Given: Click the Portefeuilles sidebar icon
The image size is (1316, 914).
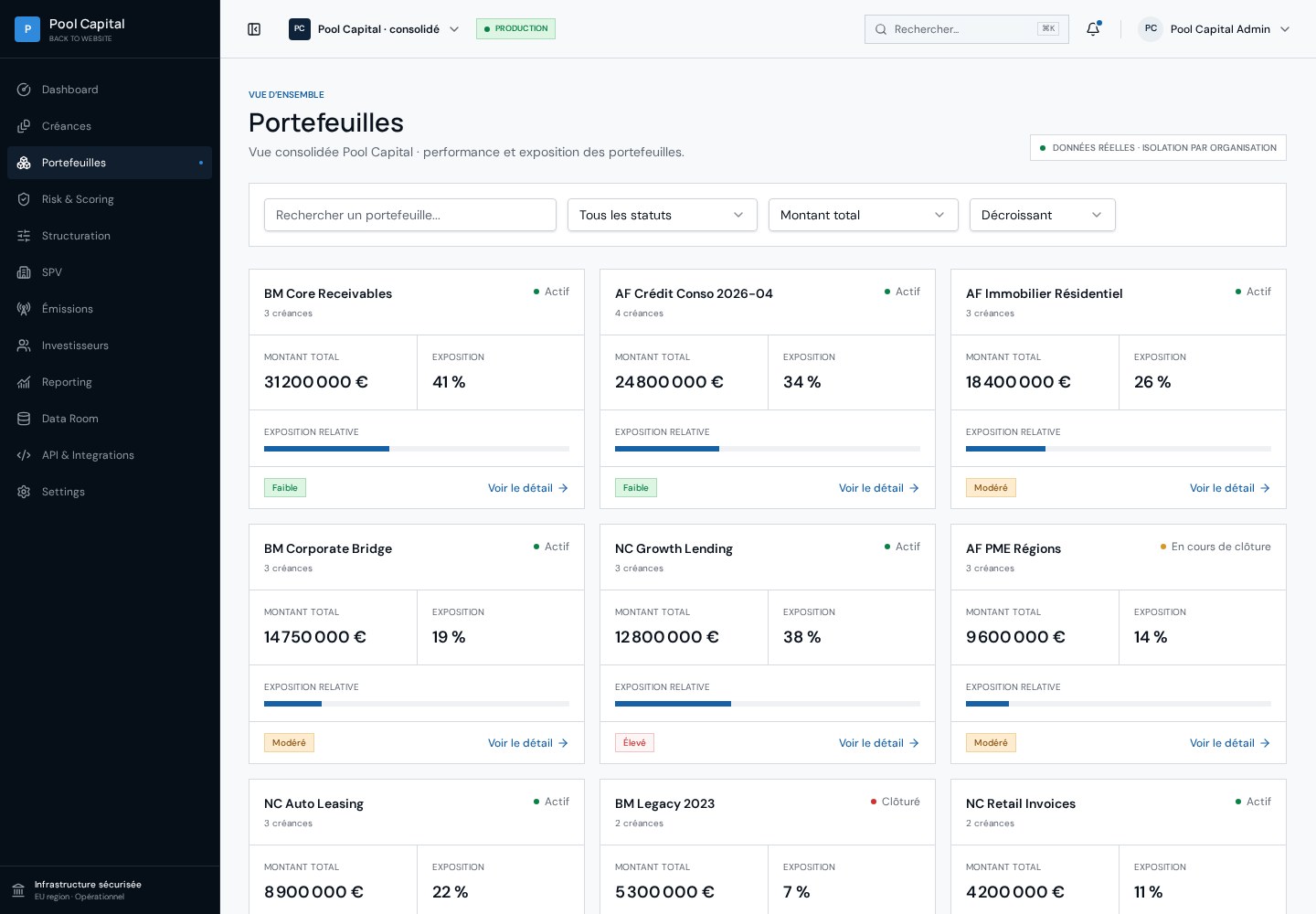Looking at the screenshot, I should pos(24,163).
